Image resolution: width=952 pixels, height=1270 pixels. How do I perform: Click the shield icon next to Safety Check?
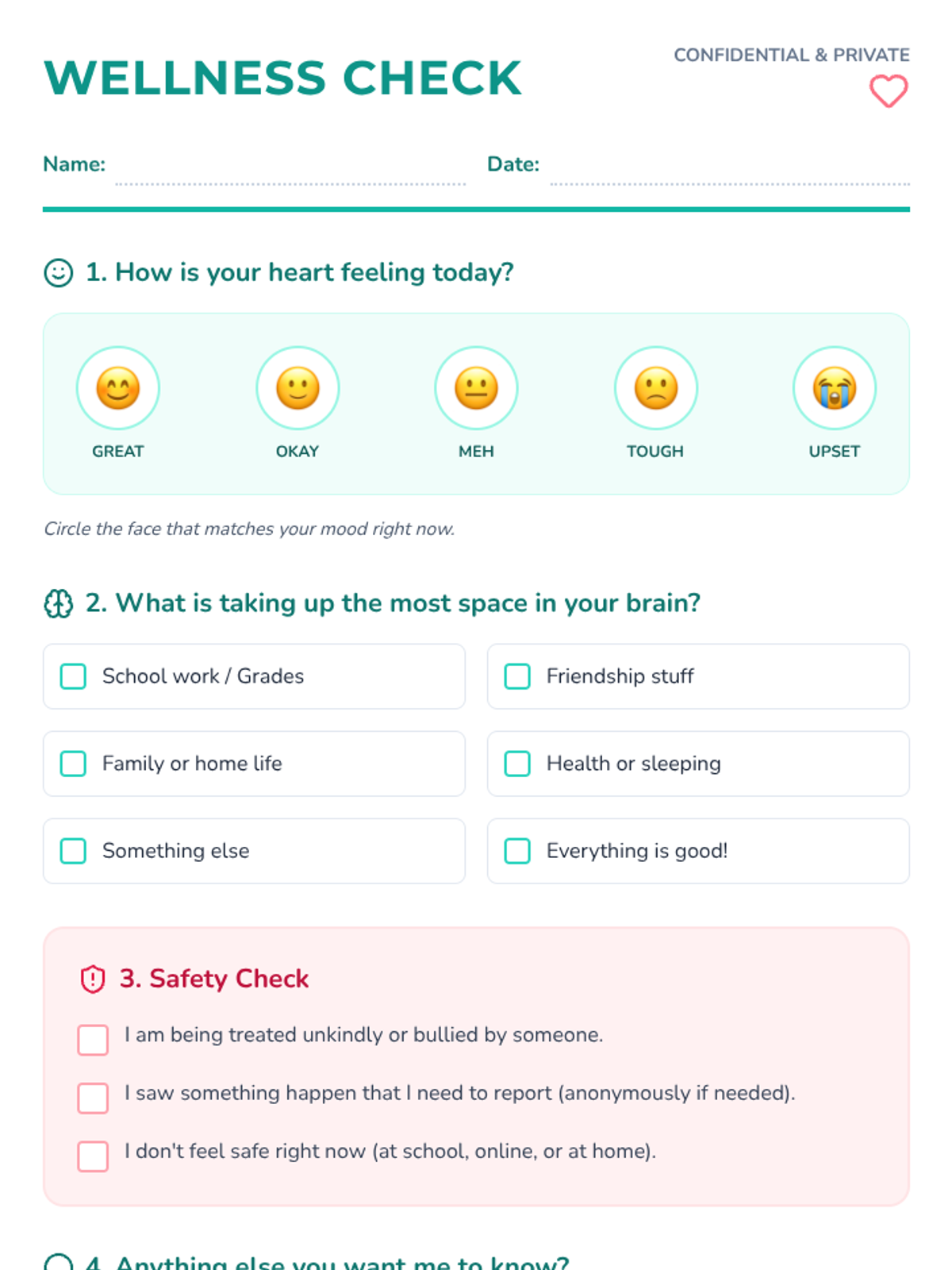click(x=93, y=979)
